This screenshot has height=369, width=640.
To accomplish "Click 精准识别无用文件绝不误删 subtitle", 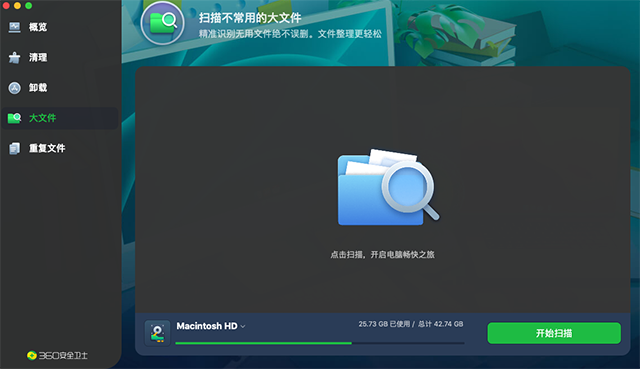I will click(290, 34).
